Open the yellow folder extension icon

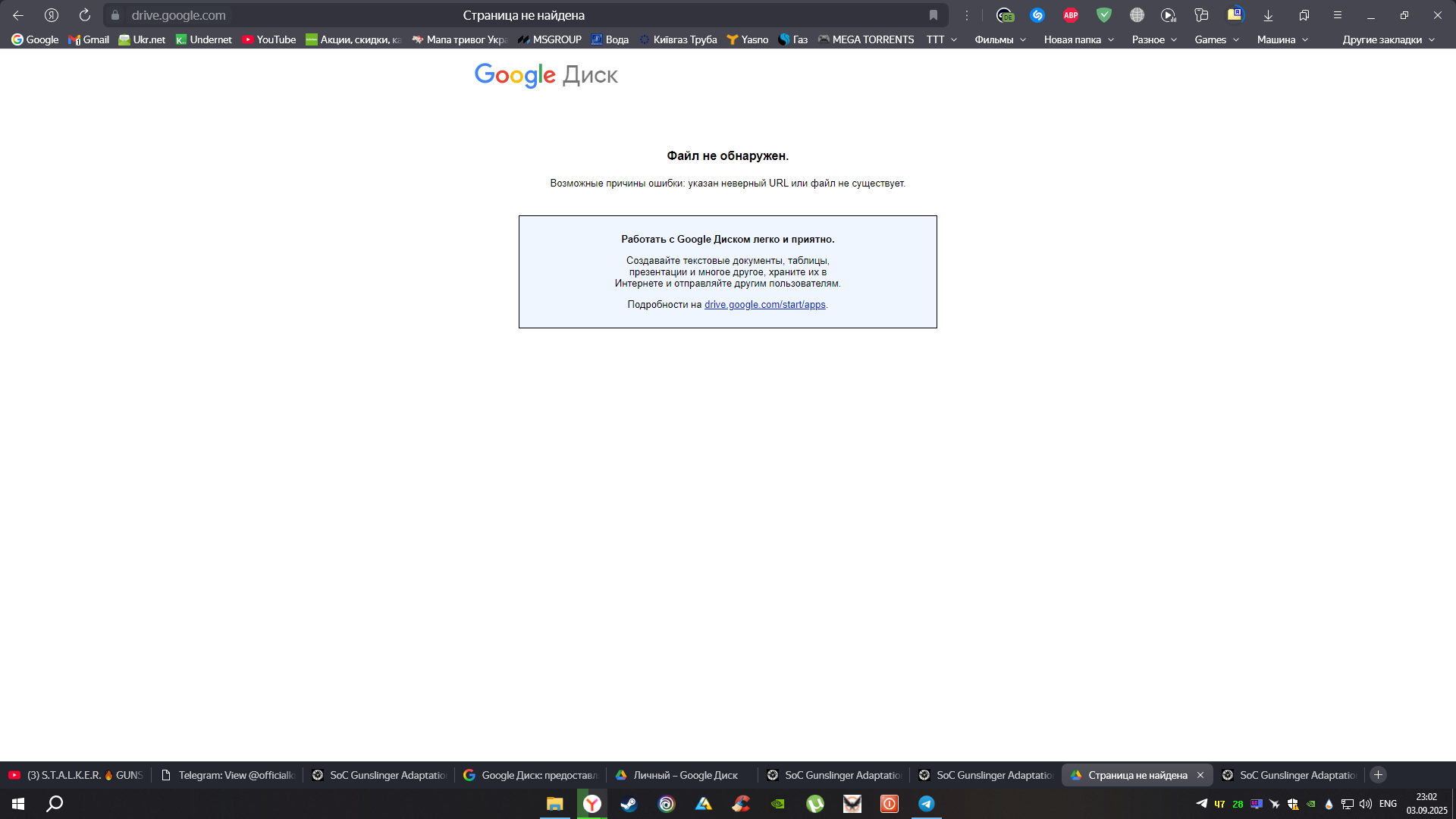click(x=1235, y=15)
